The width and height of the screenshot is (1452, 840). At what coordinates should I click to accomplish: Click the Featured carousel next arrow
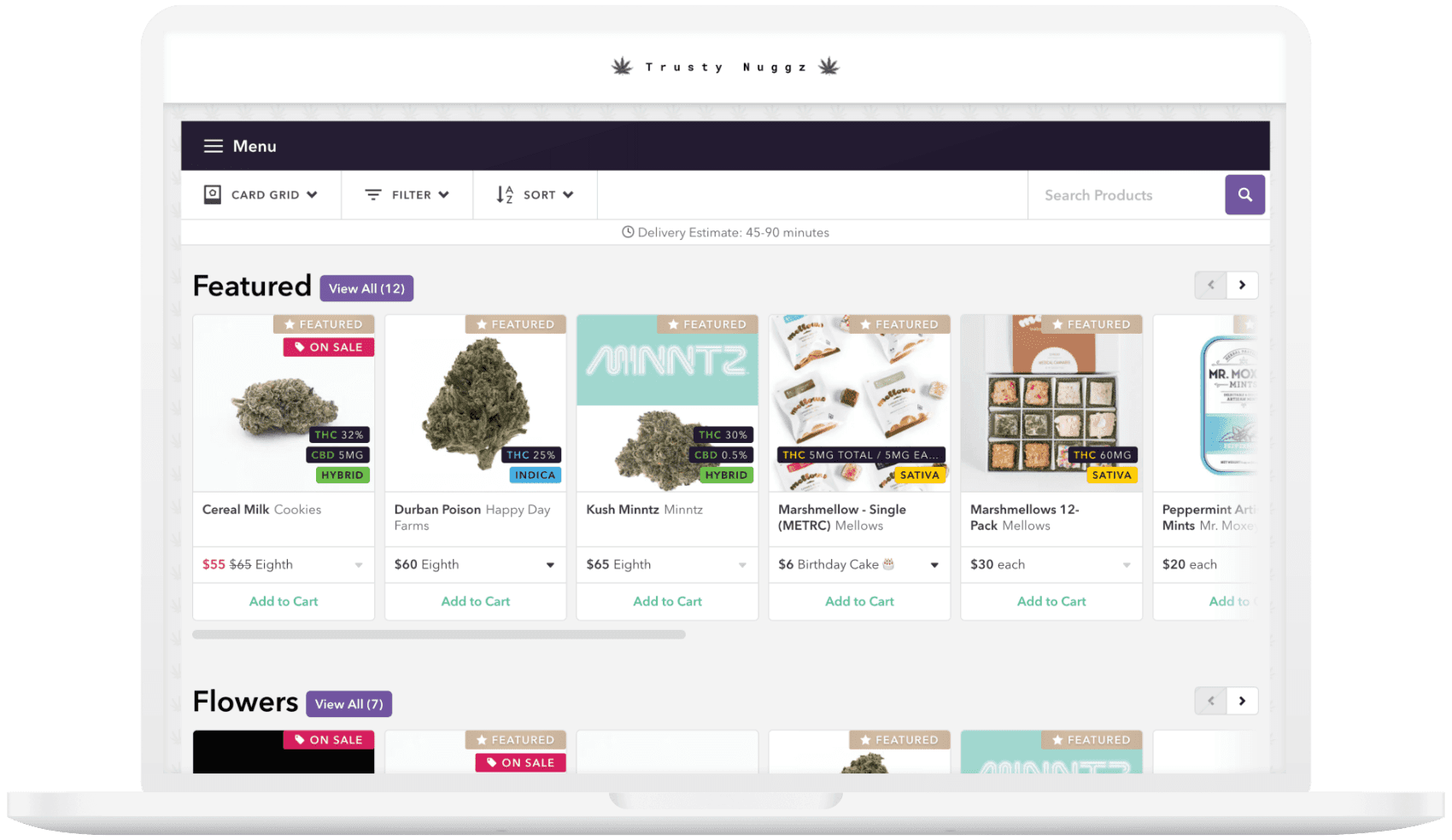pos(1242,285)
